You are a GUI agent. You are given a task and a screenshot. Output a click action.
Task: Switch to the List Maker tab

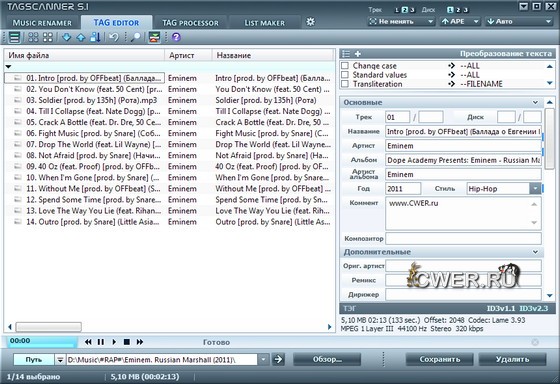[265, 23]
